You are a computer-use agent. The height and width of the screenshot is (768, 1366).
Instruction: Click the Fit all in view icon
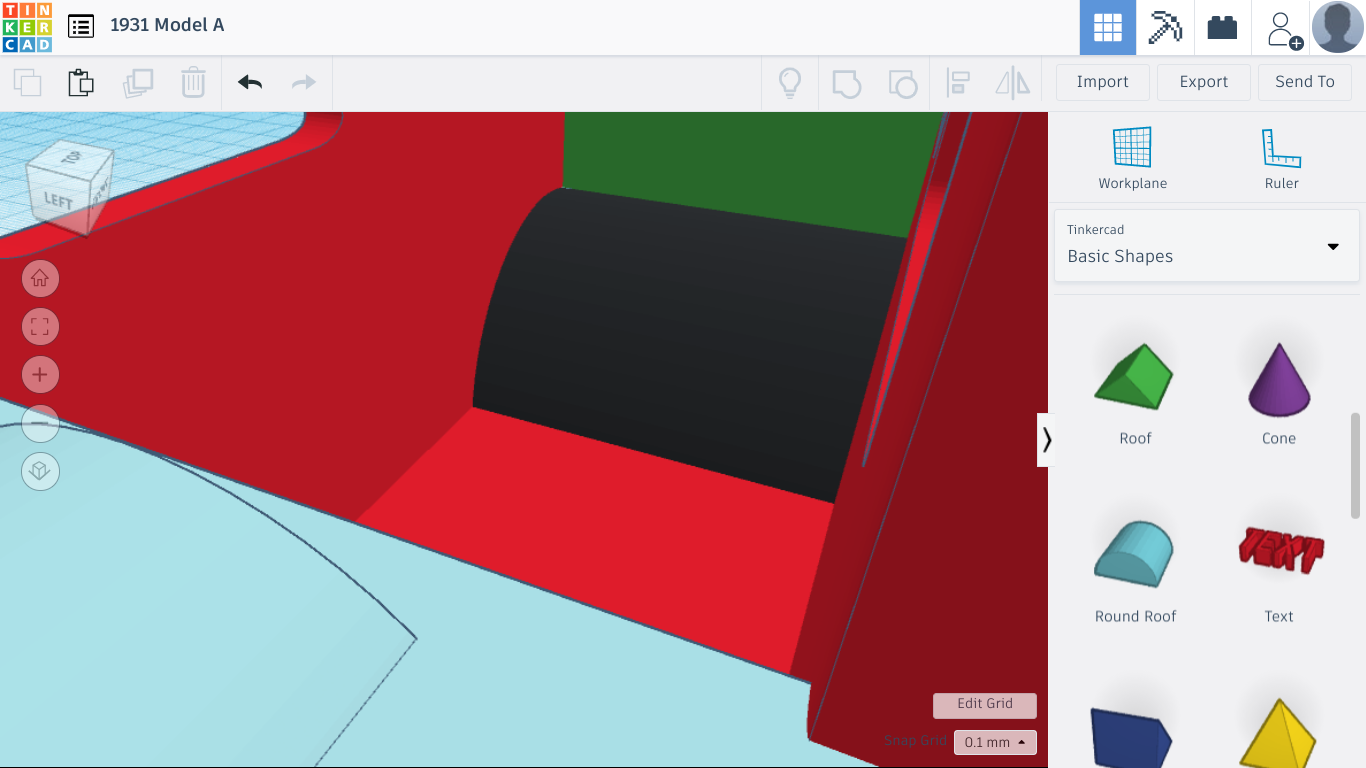coord(40,327)
